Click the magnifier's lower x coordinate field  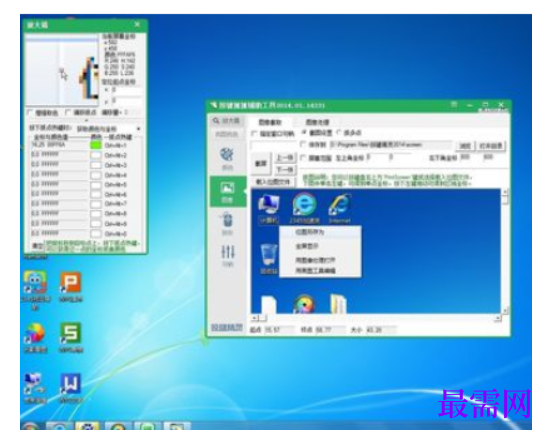(x=127, y=90)
